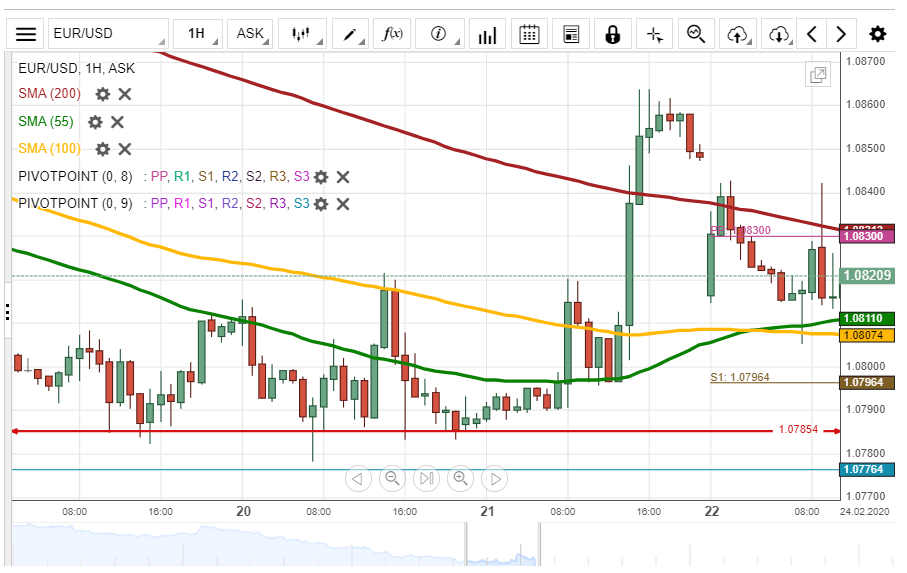This screenshot has height=573, width=907.
Task: Click the 1.07854 line price label
Action: pos(798,429)
